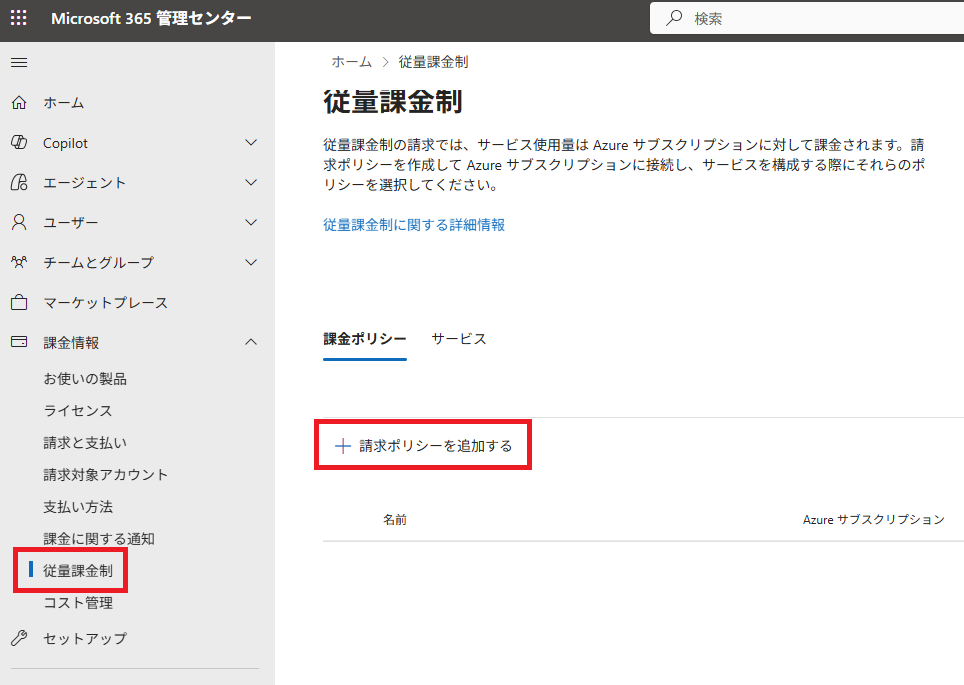Select コスト管理 under billing

point(78,603)
